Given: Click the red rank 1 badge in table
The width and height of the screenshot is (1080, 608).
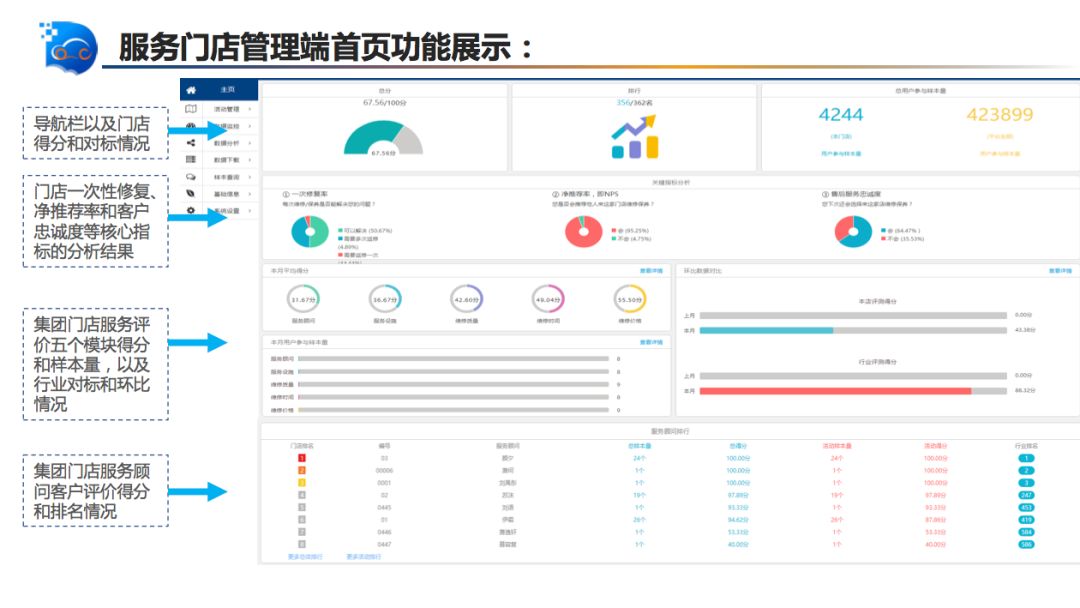Looking at the screenshot, I should pos(302,458).
